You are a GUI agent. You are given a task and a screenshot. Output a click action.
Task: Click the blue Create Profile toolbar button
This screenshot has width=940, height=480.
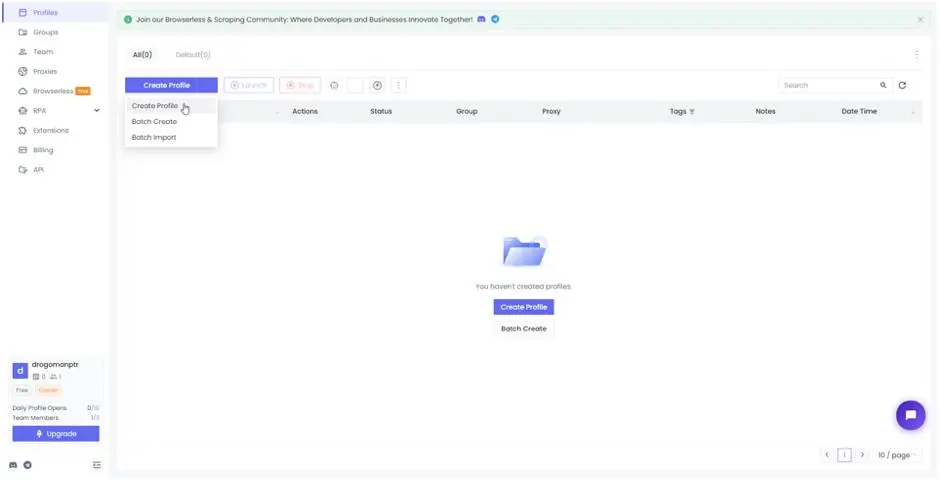(171, 85)
